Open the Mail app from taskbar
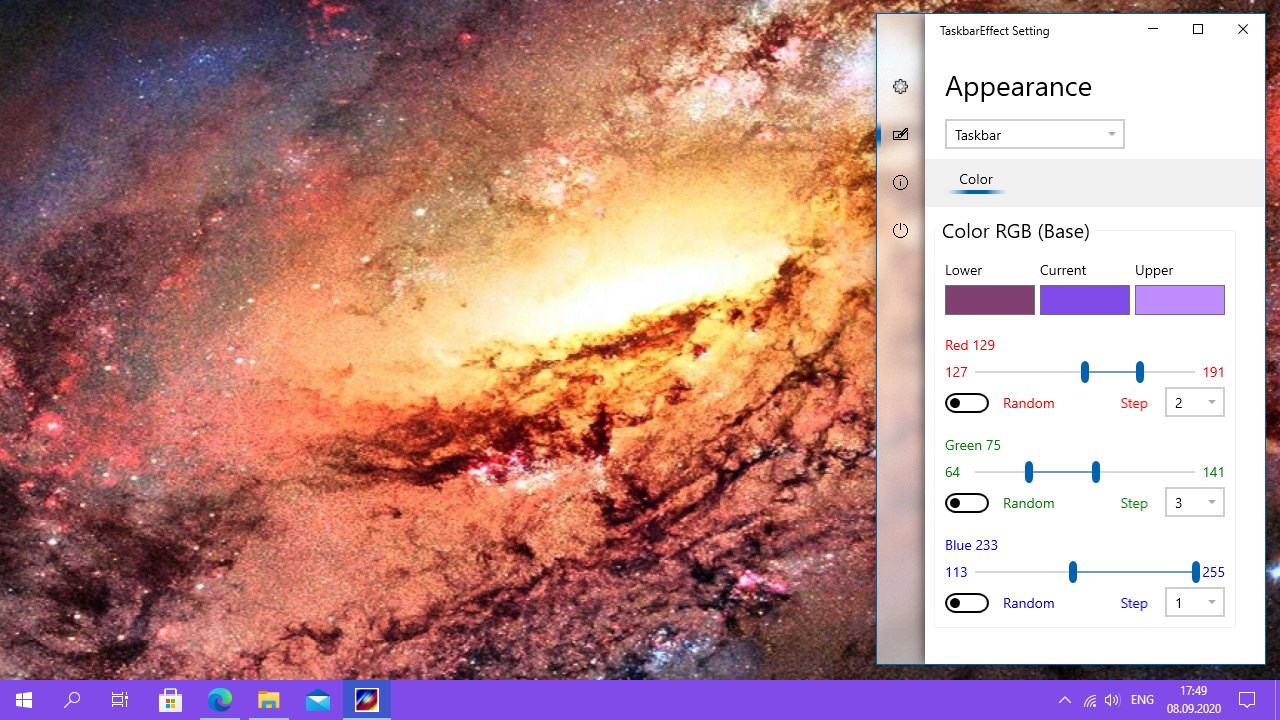The width and height of the screenshot is (1280, 720). (x=318, y=700)
